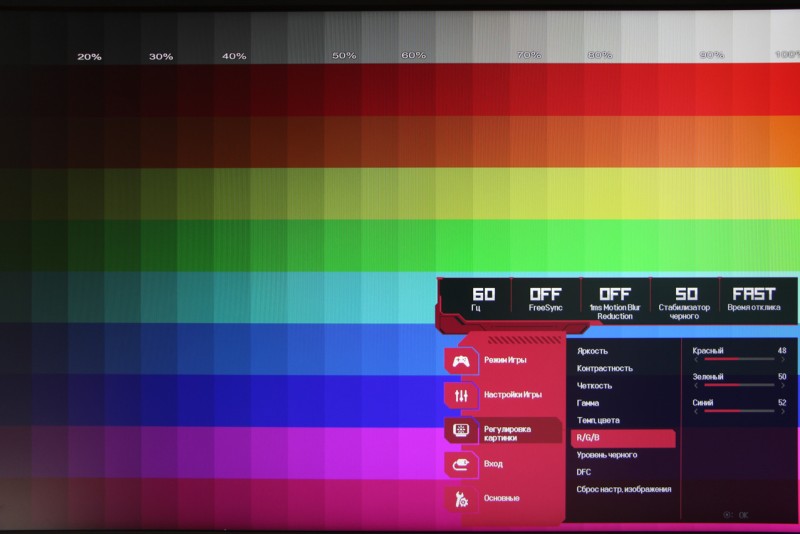Decrease Красный with its left arrow
Viewport: 800px width, 534px height.
coord(696,360)
